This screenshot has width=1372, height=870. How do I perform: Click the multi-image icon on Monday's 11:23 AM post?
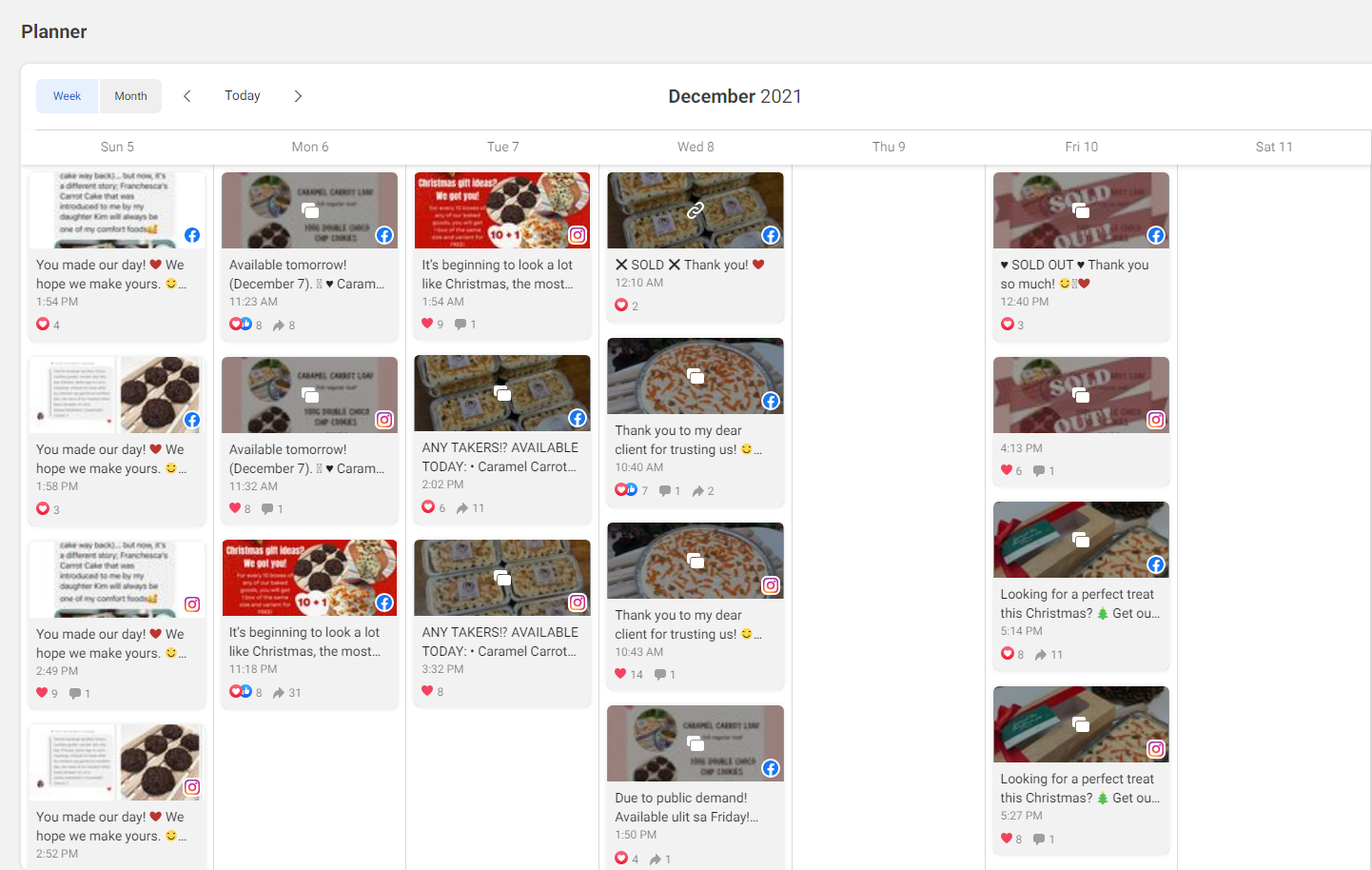pos(310,210)
